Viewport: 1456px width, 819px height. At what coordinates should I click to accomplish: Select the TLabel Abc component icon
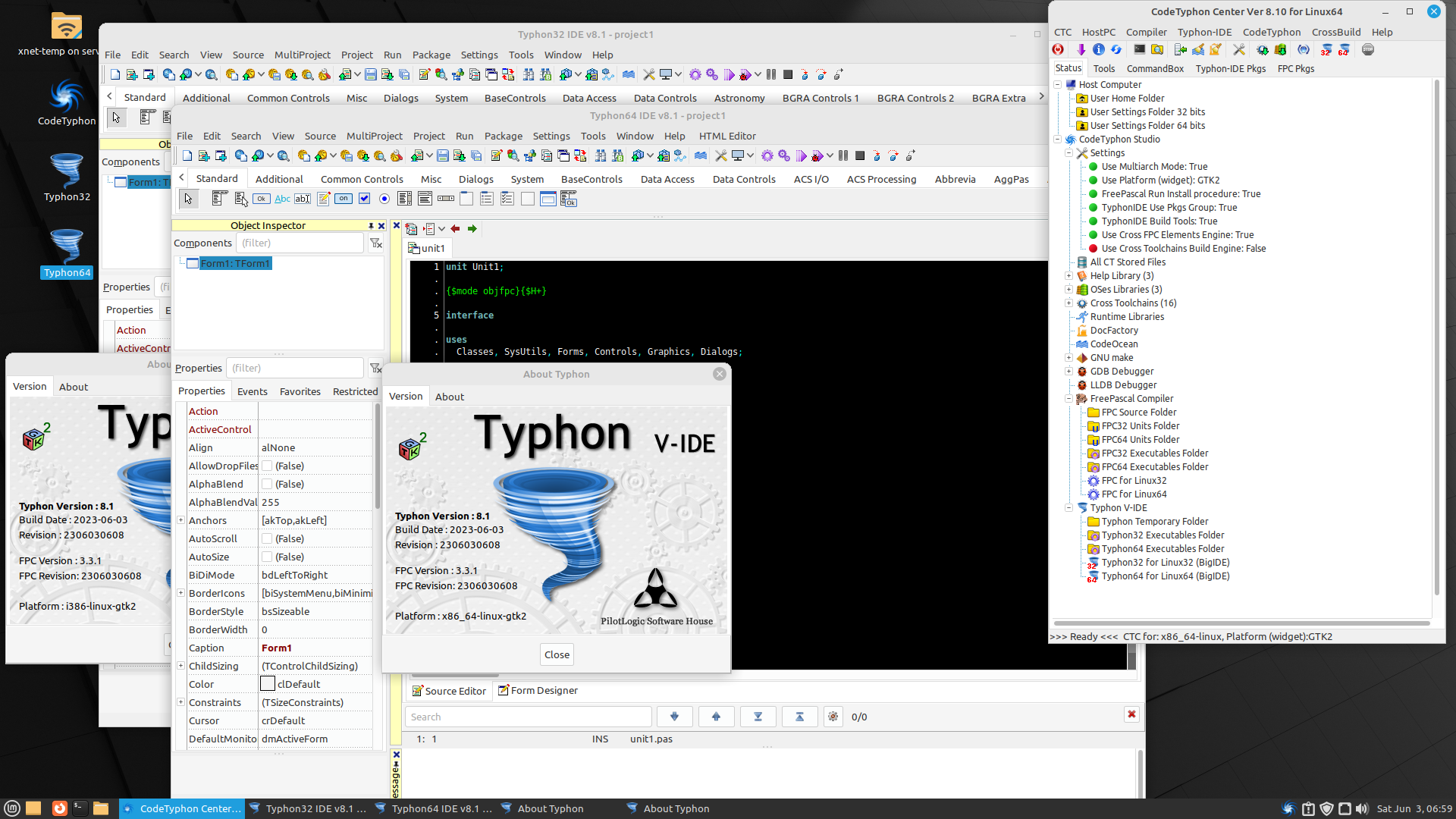pos(282,199)
